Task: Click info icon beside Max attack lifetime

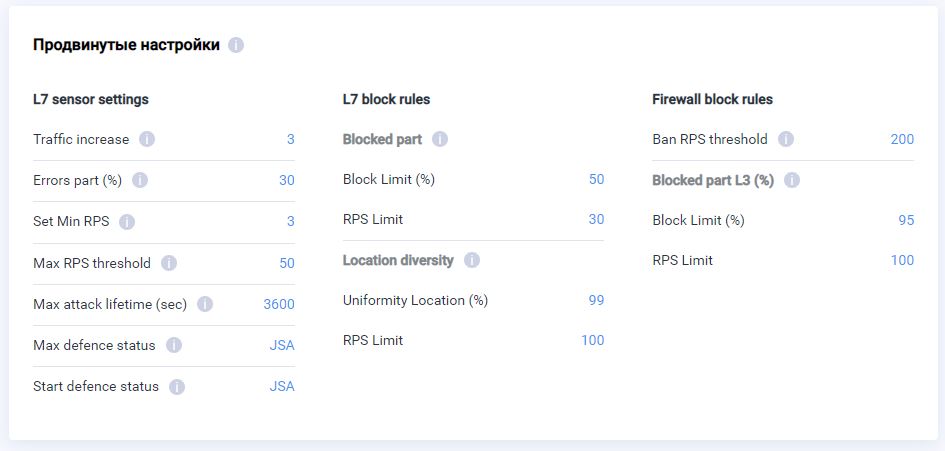Action: pyautogui.click(x=205, y=304)
